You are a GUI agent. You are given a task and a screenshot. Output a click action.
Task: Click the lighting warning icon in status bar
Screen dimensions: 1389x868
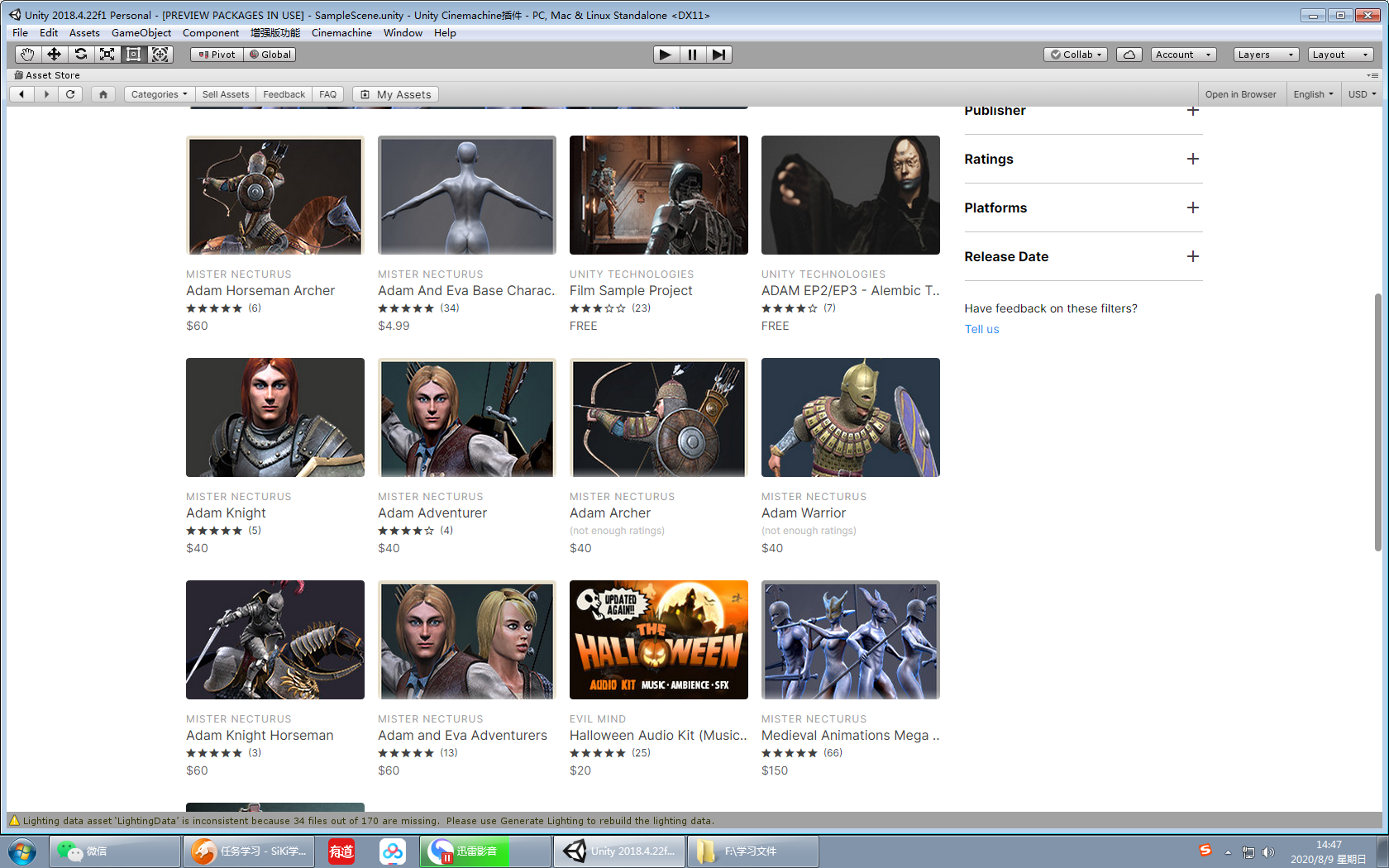(x=14, y=821)
